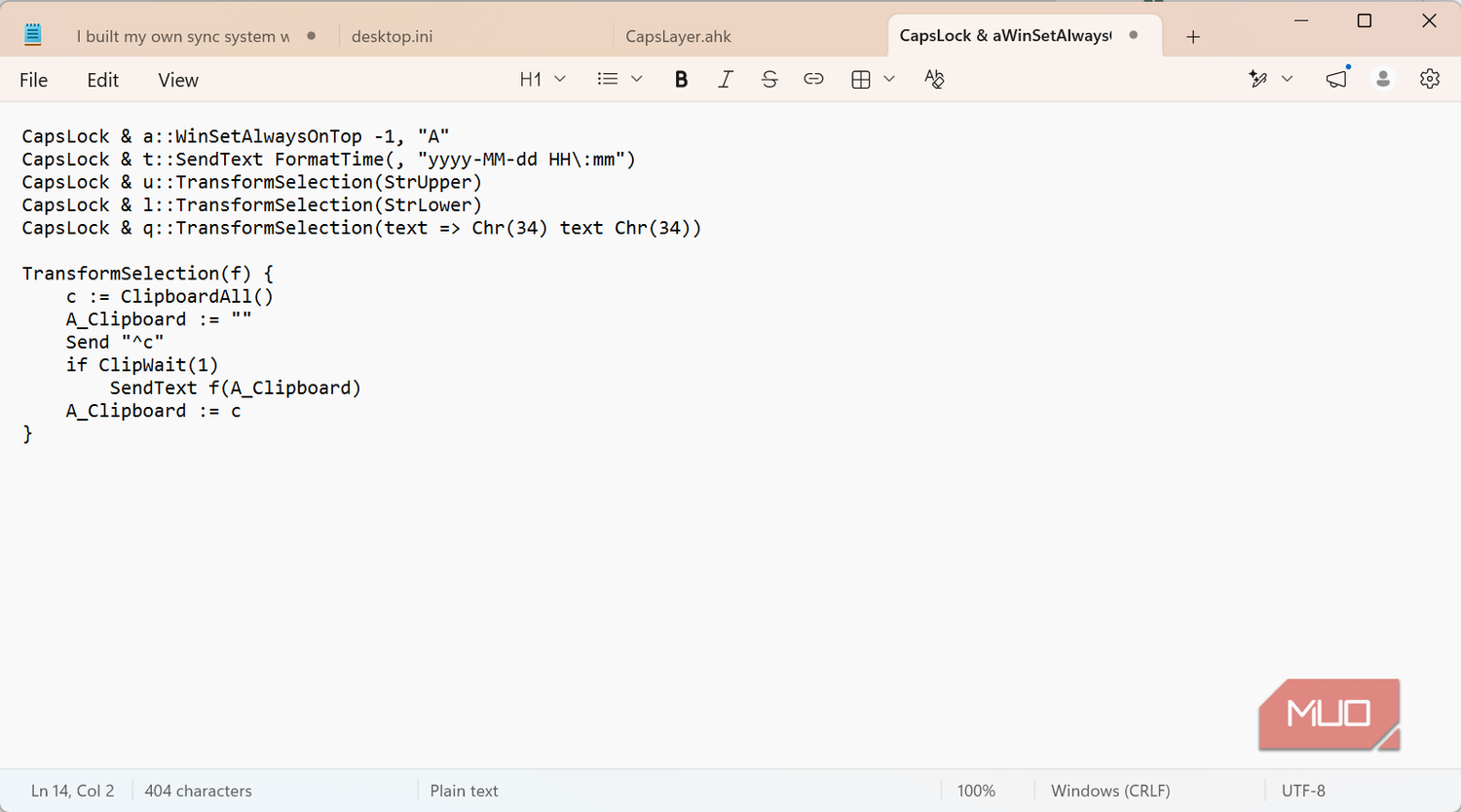Click Windows (CRLF) line ending indicator

point(1110,791)
